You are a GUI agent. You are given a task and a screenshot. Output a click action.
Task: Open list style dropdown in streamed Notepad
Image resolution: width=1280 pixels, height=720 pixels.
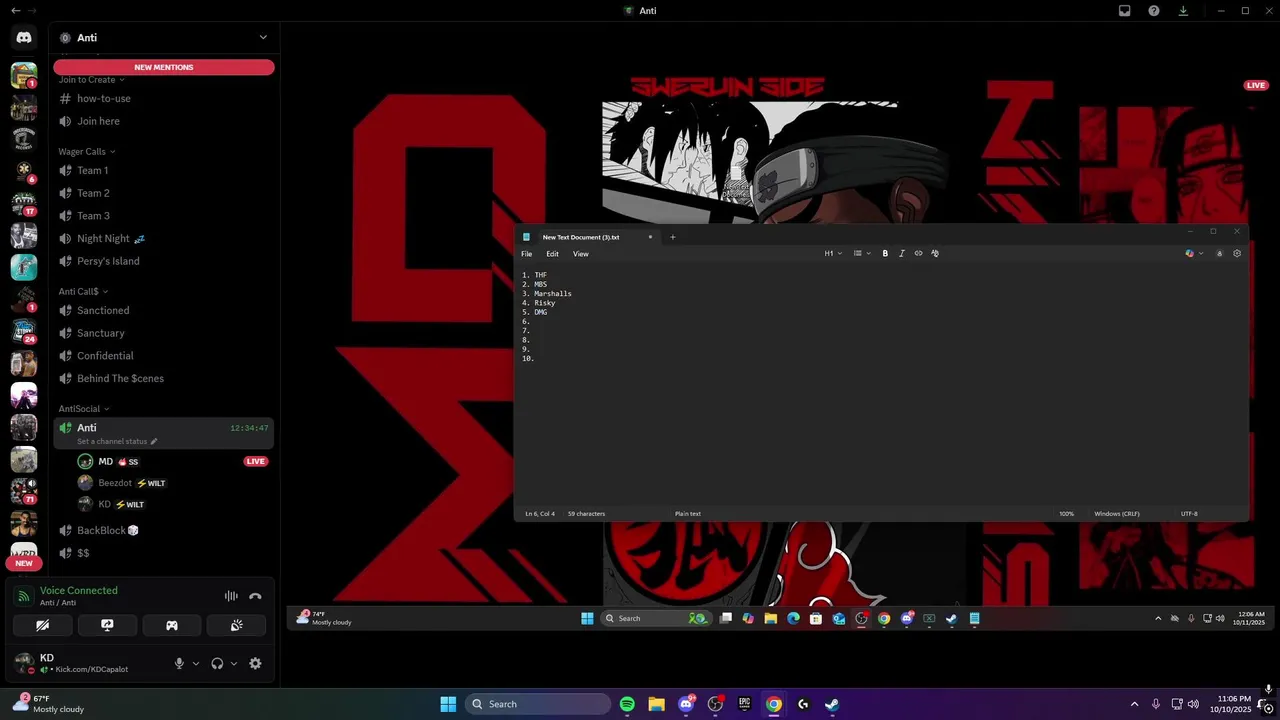tap(861, 253)
